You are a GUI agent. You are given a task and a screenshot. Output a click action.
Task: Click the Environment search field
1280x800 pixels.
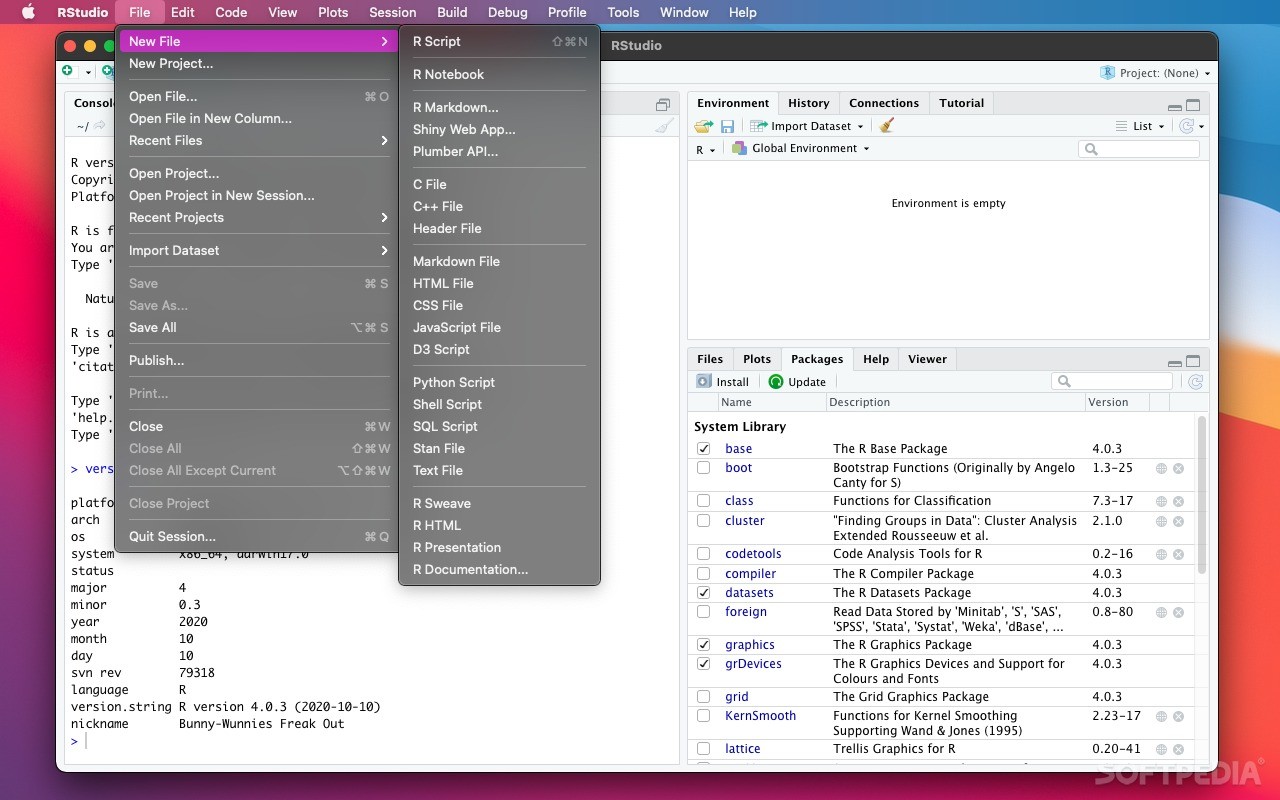pyautogui.click(x=1138, y=149)
